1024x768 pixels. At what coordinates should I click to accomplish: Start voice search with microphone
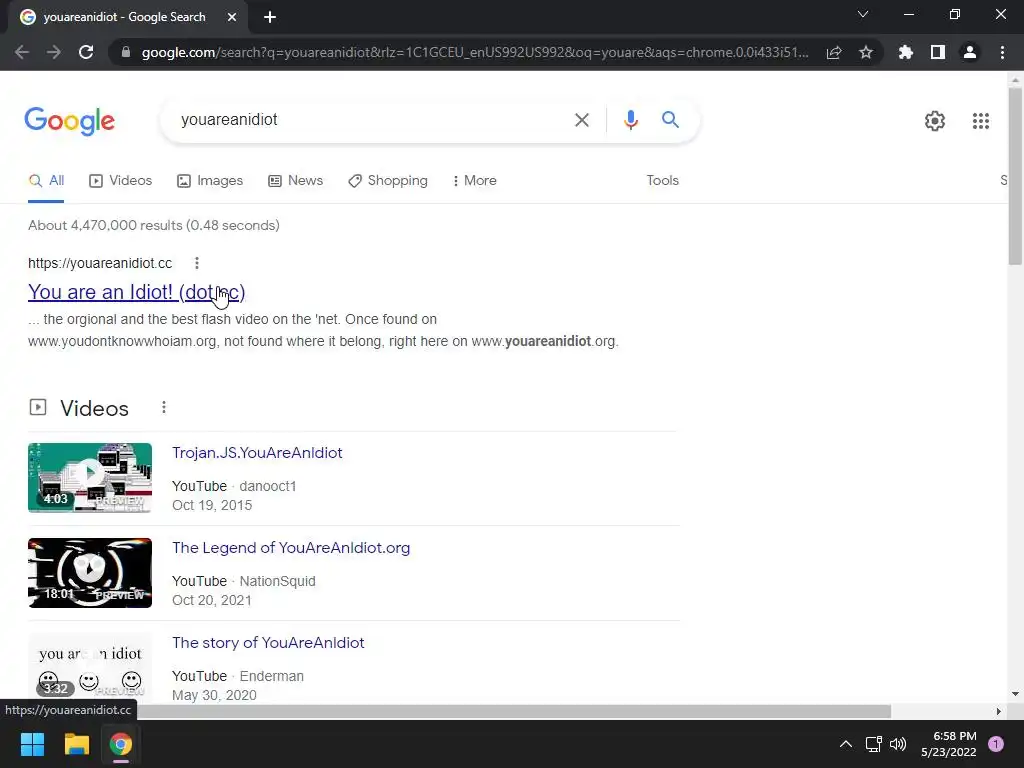point(631,120)
